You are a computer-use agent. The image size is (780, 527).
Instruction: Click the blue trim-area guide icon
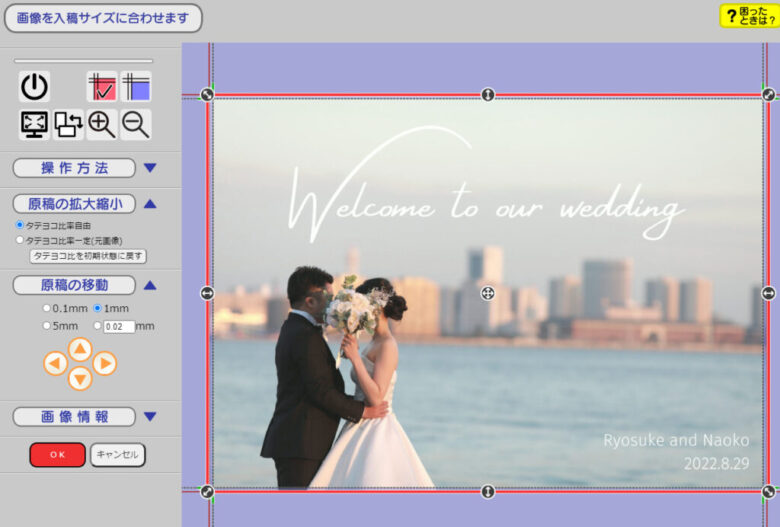click(136, 87)
